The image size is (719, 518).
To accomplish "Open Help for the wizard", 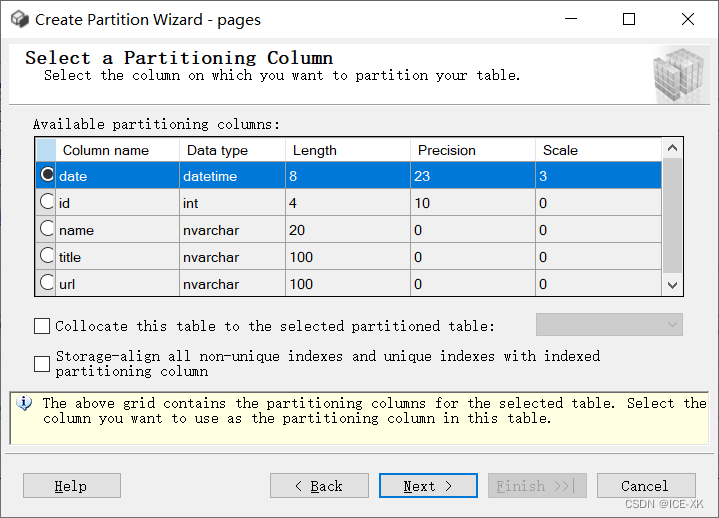I will [71, 486].
